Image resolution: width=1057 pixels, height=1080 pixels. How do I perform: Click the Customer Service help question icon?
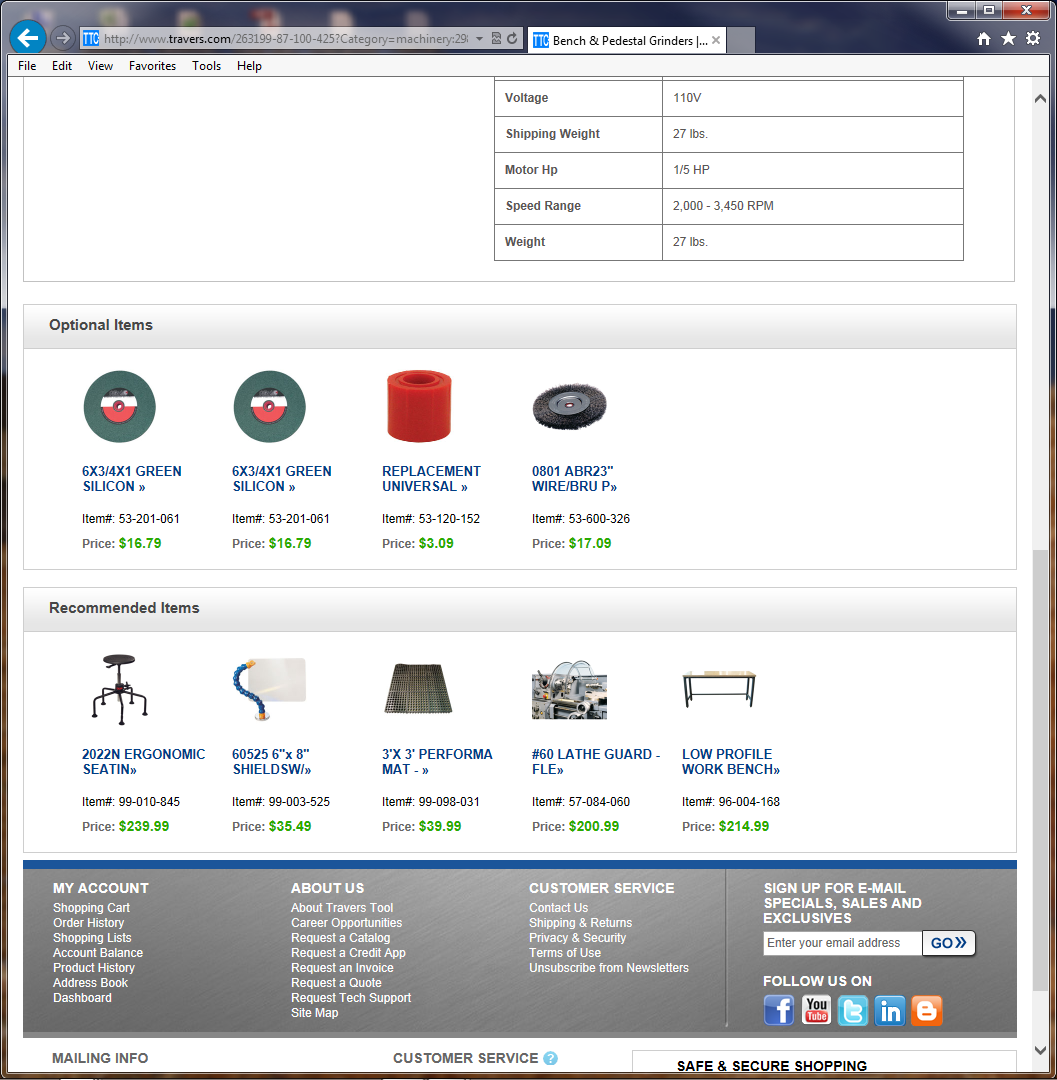(551, 1058)
